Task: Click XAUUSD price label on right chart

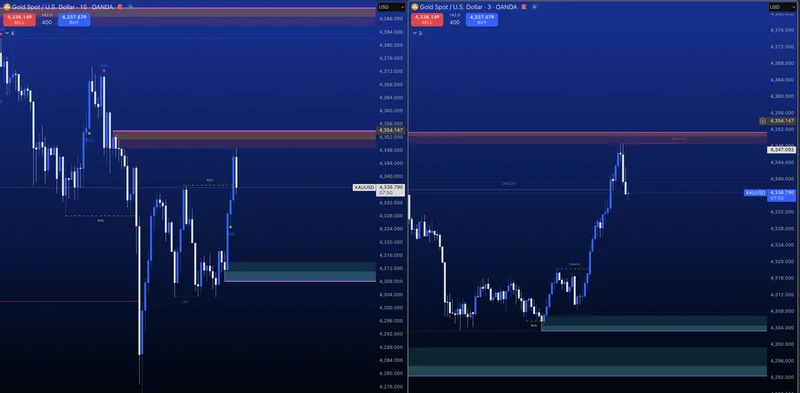Action: pyautogui.click(x=755, y=192)
